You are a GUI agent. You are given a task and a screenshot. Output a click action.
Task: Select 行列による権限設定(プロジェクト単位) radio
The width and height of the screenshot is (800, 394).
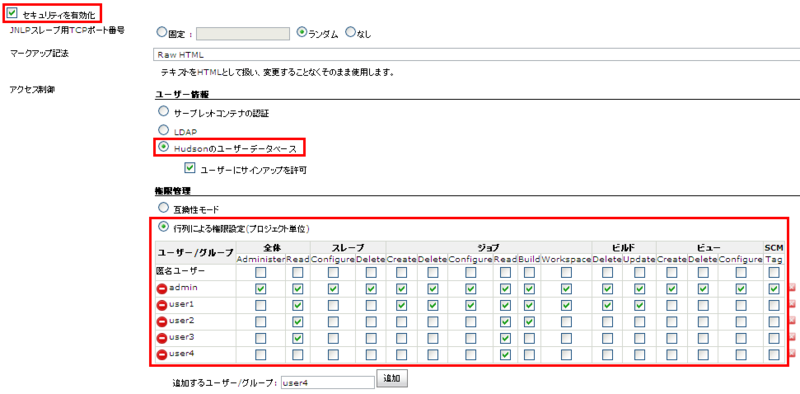coord(163,226)
